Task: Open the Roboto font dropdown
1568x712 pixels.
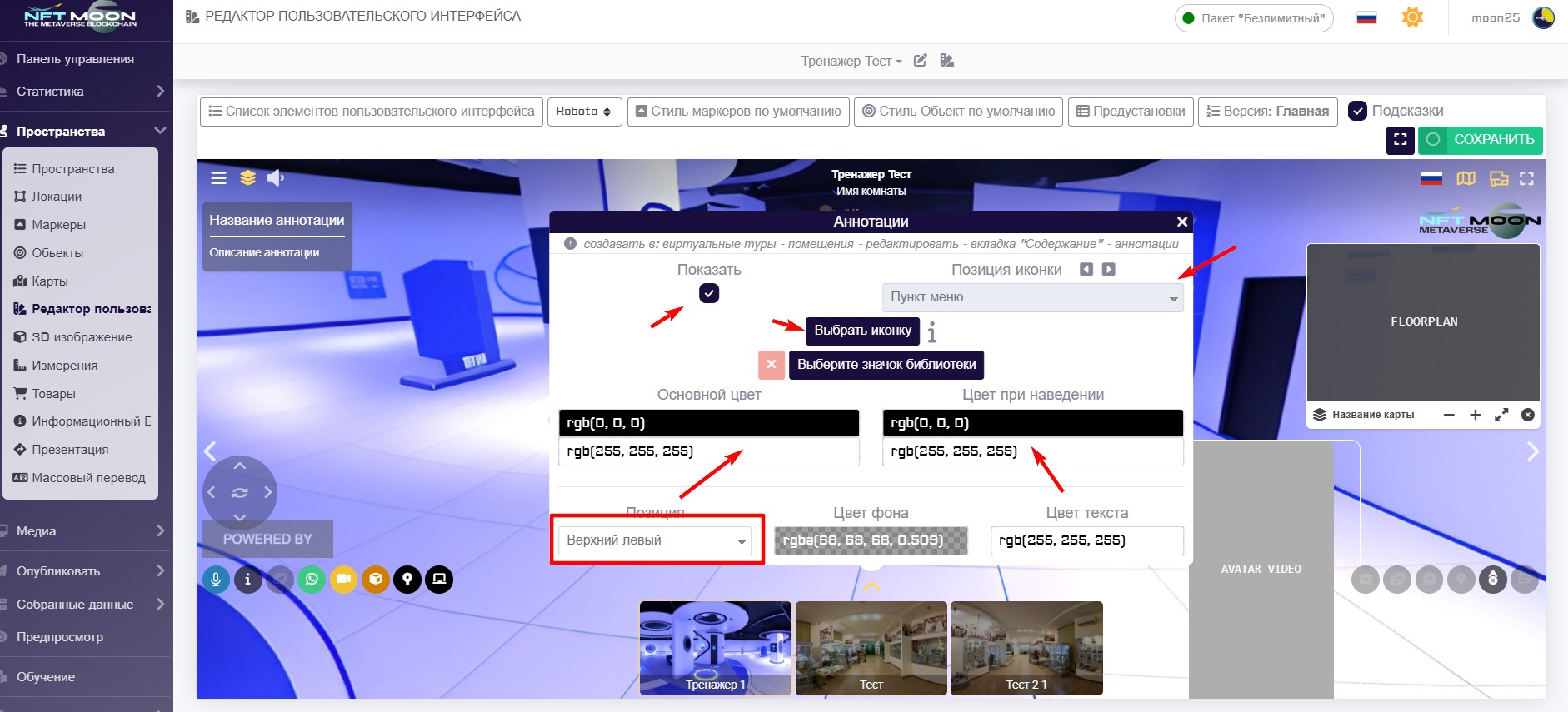Action: 584,112
